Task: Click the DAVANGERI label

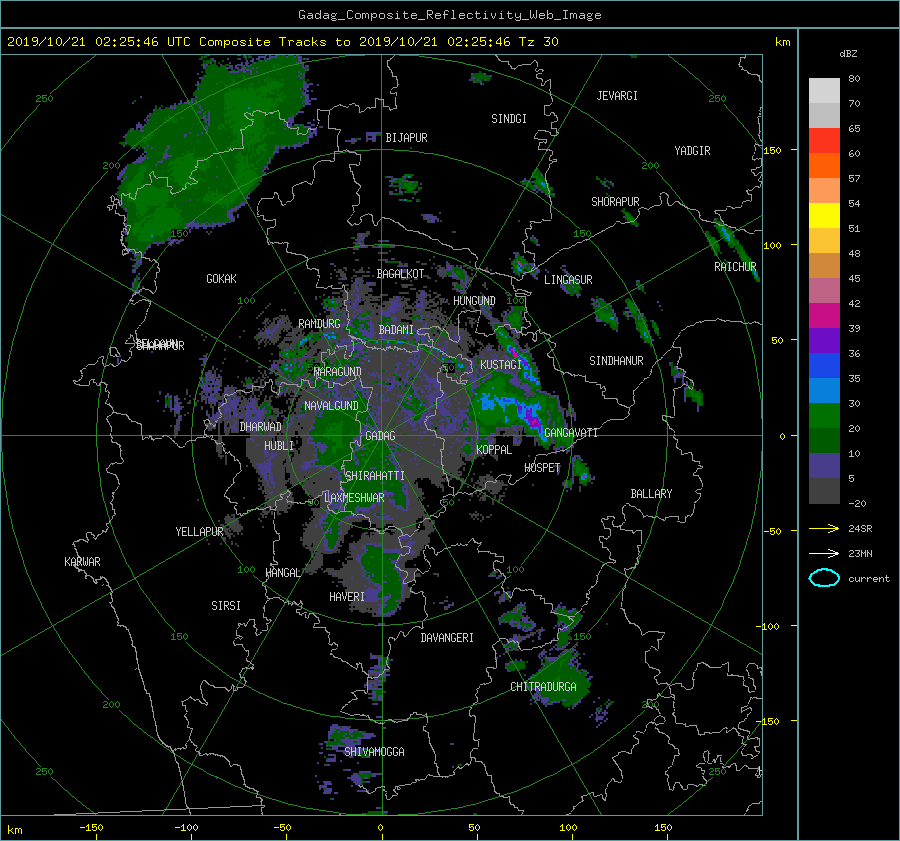Action: click(447, 638)
